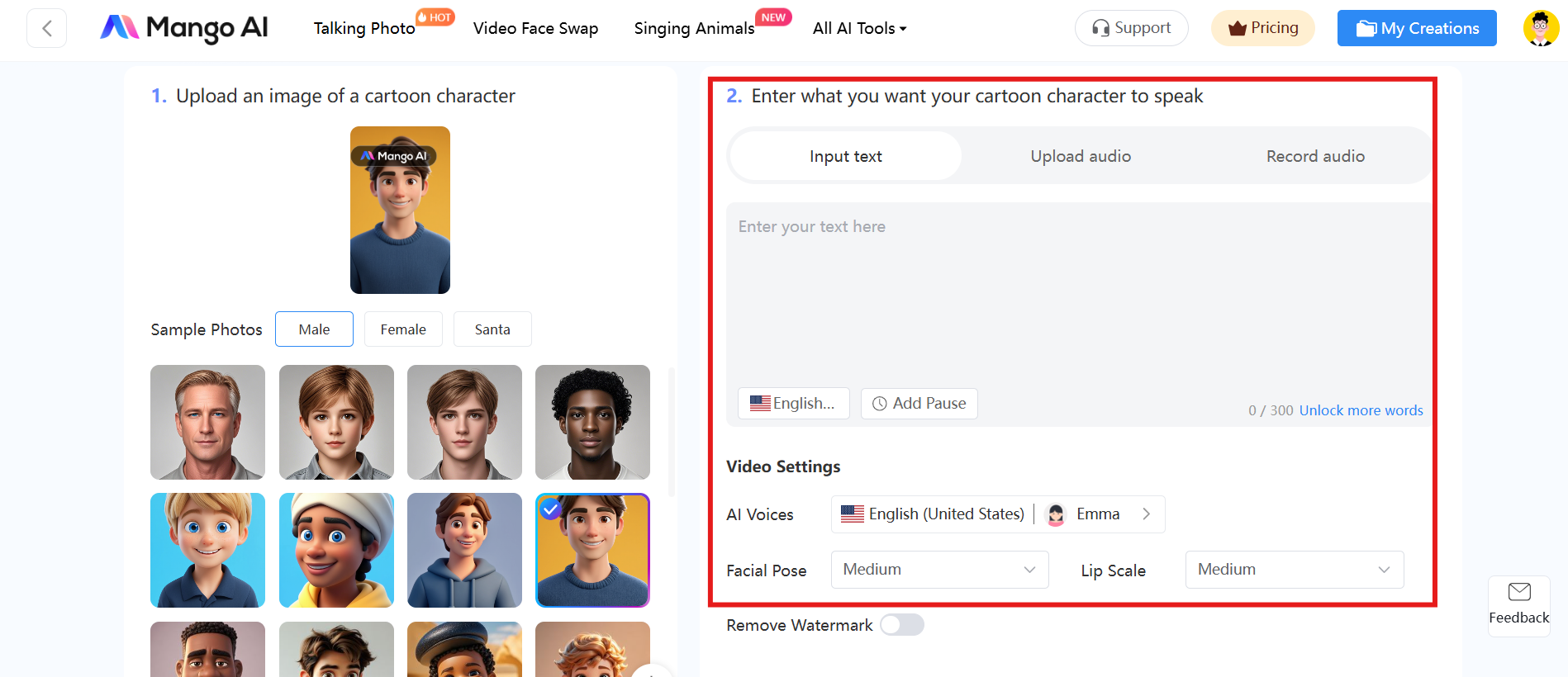1568x677 pixels.
Task: Click the Support headset button
Action: point(1131,28)
